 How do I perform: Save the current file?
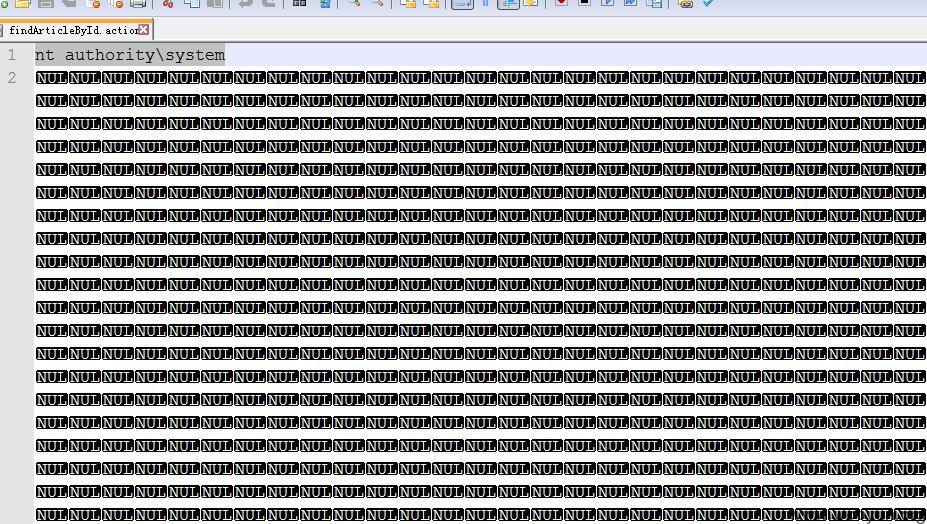click(46, 3)
